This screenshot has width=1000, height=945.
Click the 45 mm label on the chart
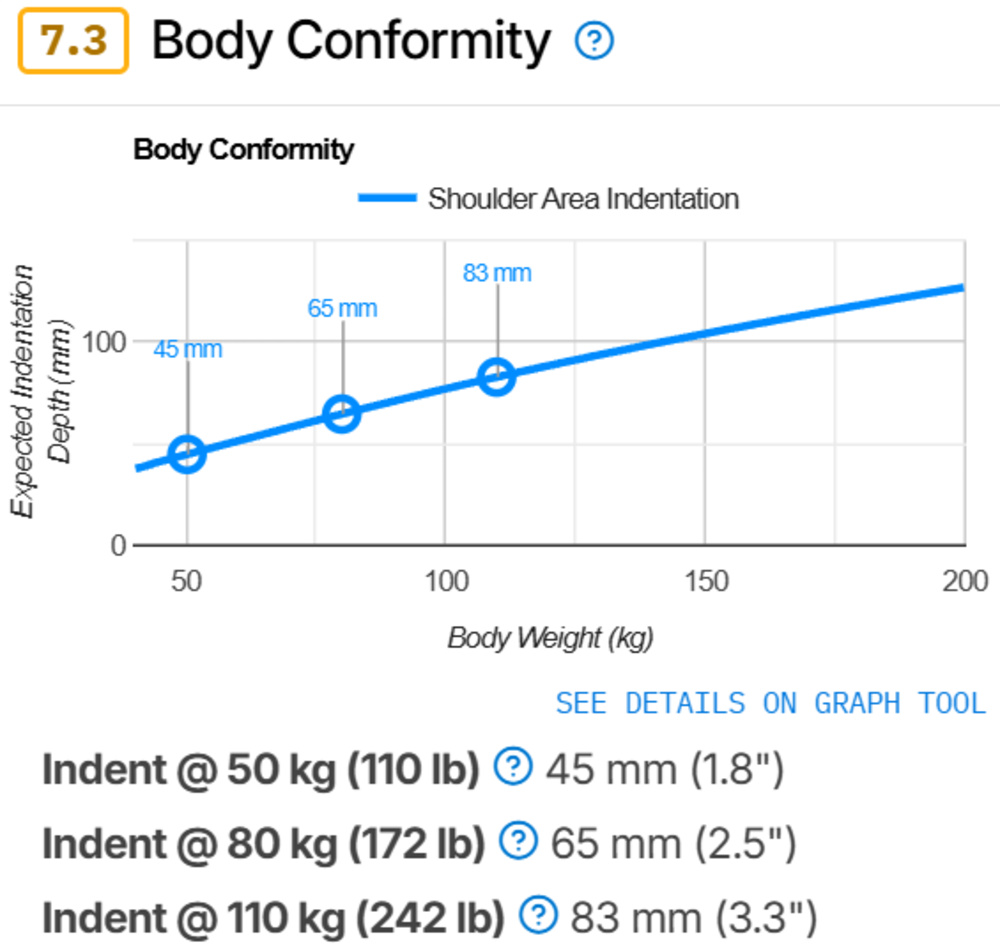pos(189,349)
